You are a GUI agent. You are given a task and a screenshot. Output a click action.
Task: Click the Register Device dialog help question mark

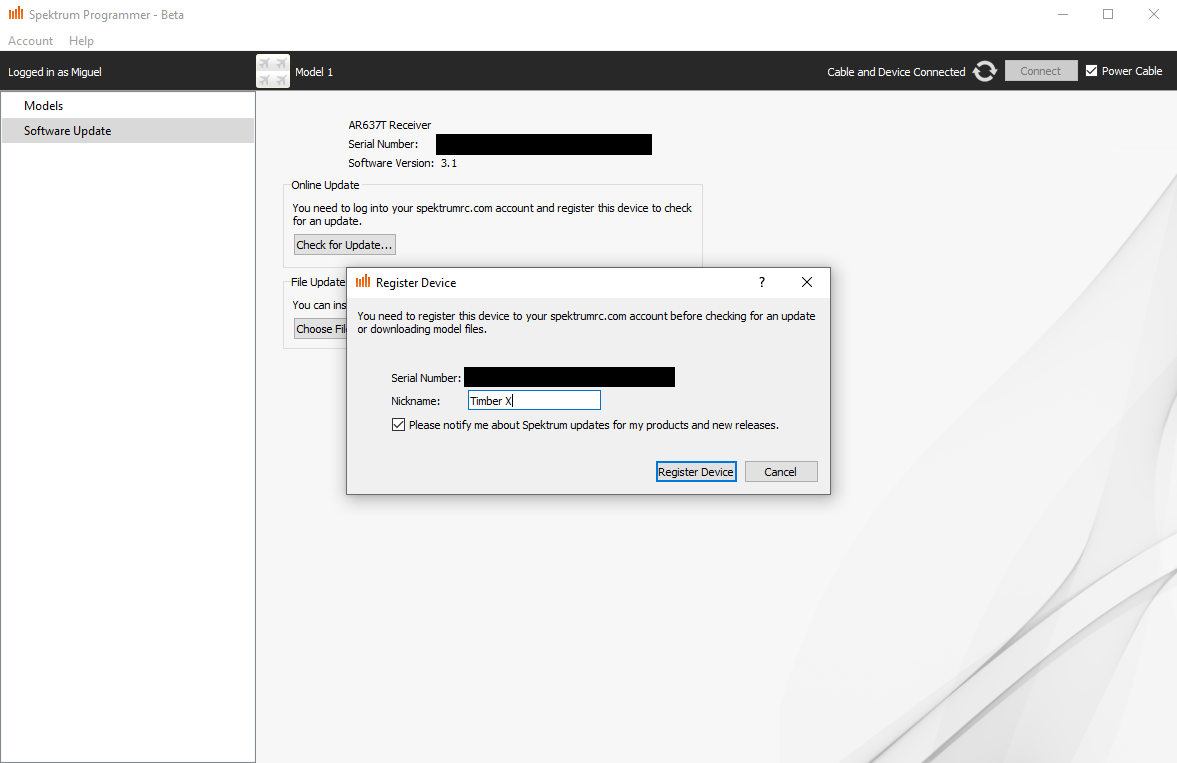click(761, 283)
